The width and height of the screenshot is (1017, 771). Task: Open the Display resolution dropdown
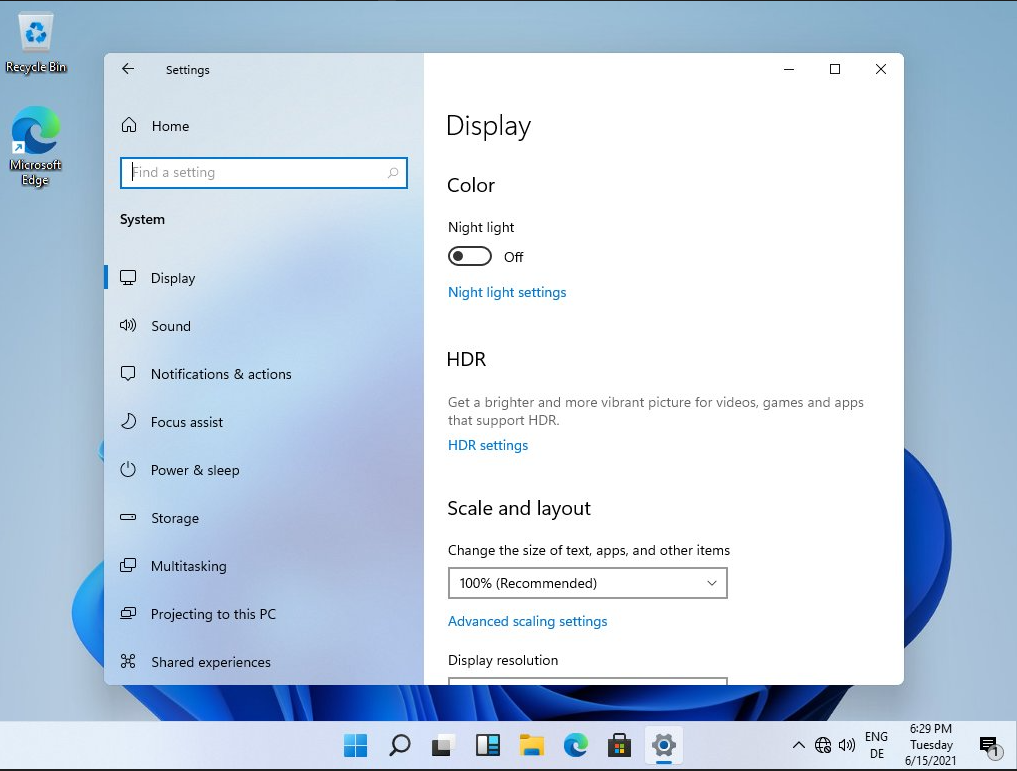tap(588, 681)
